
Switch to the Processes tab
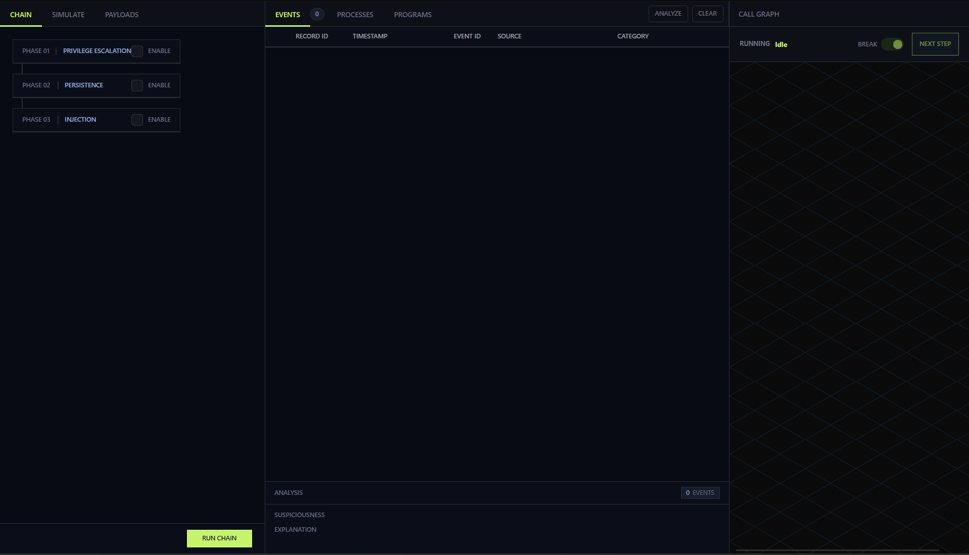(x=355, y=14)
